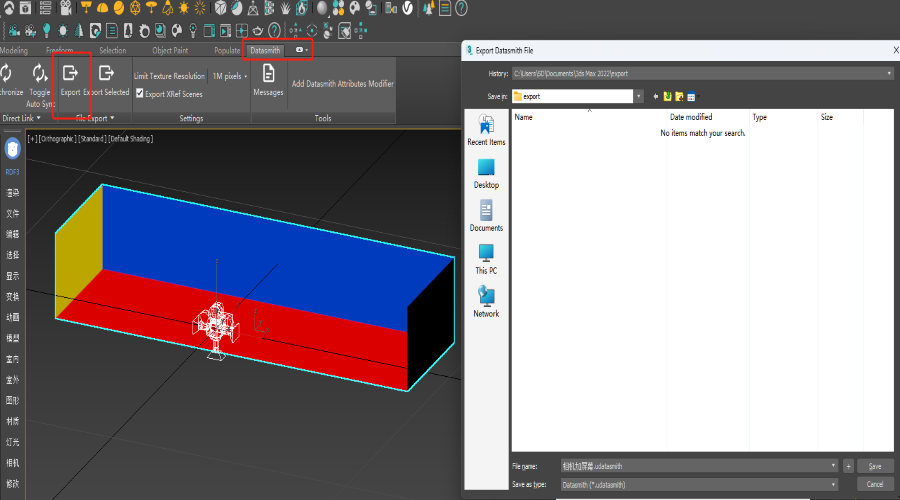
Task: Open the view menu icon in the dialog
Action: pyautogui.click(x=692, y=96)
